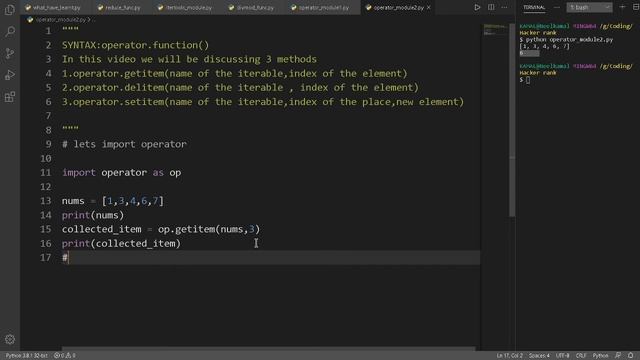The image size is (640, 360).
Task: Change the Python language mode
Action: [600, 356]
